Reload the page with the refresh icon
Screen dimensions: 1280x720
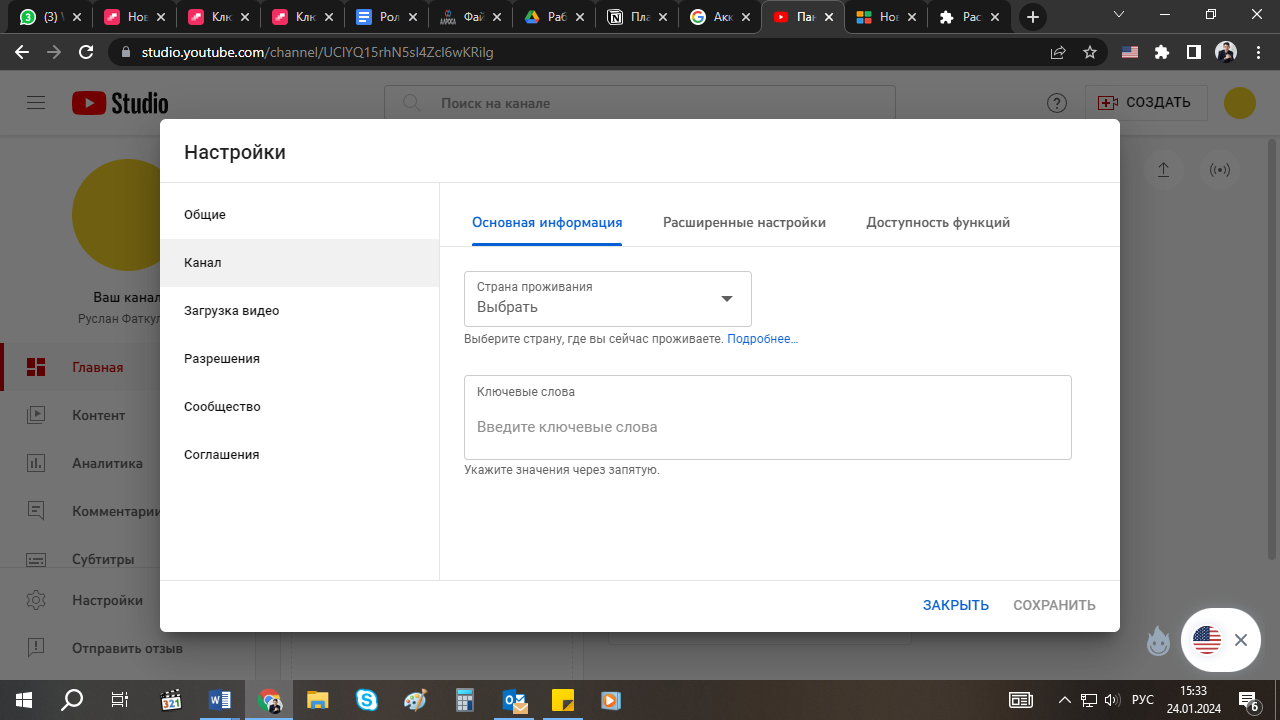tap(87, 52)
